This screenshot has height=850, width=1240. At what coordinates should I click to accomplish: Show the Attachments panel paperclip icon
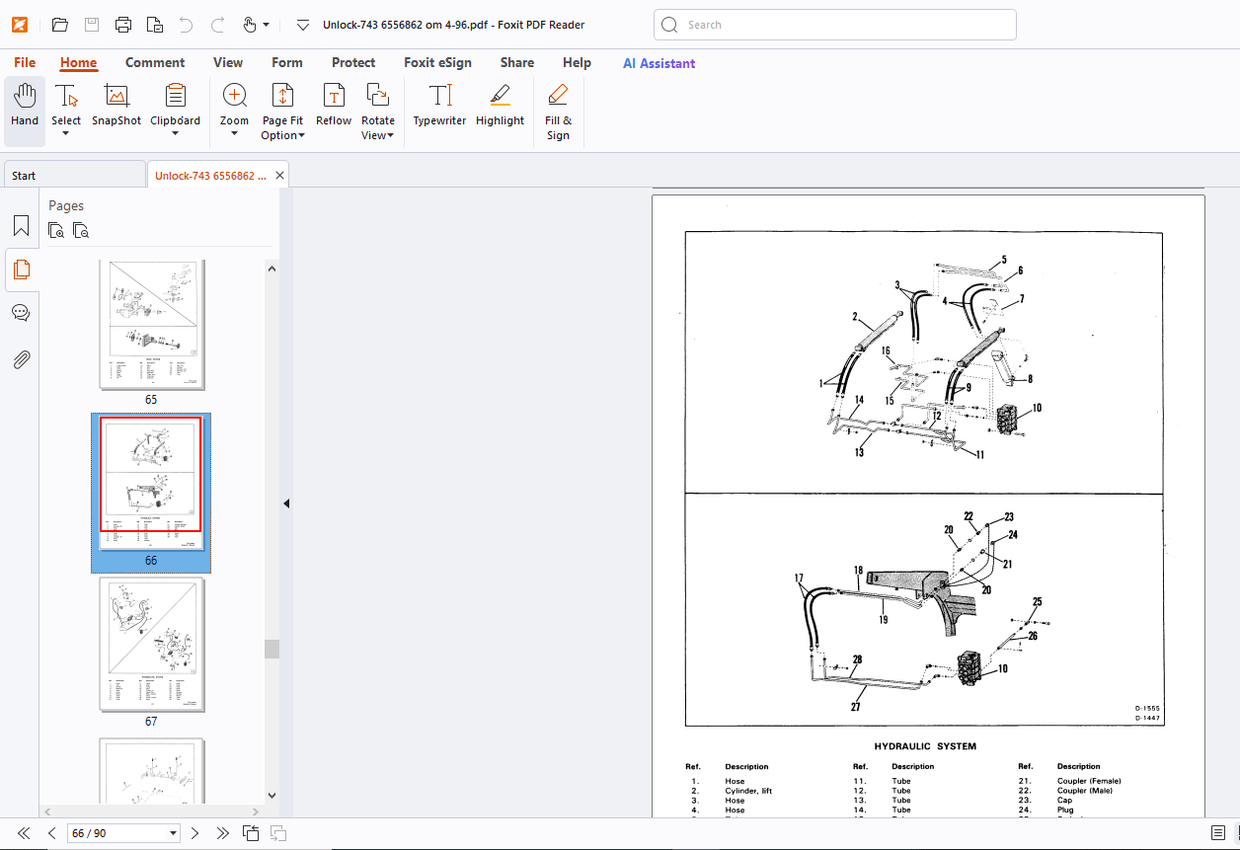tap(21, 360)
